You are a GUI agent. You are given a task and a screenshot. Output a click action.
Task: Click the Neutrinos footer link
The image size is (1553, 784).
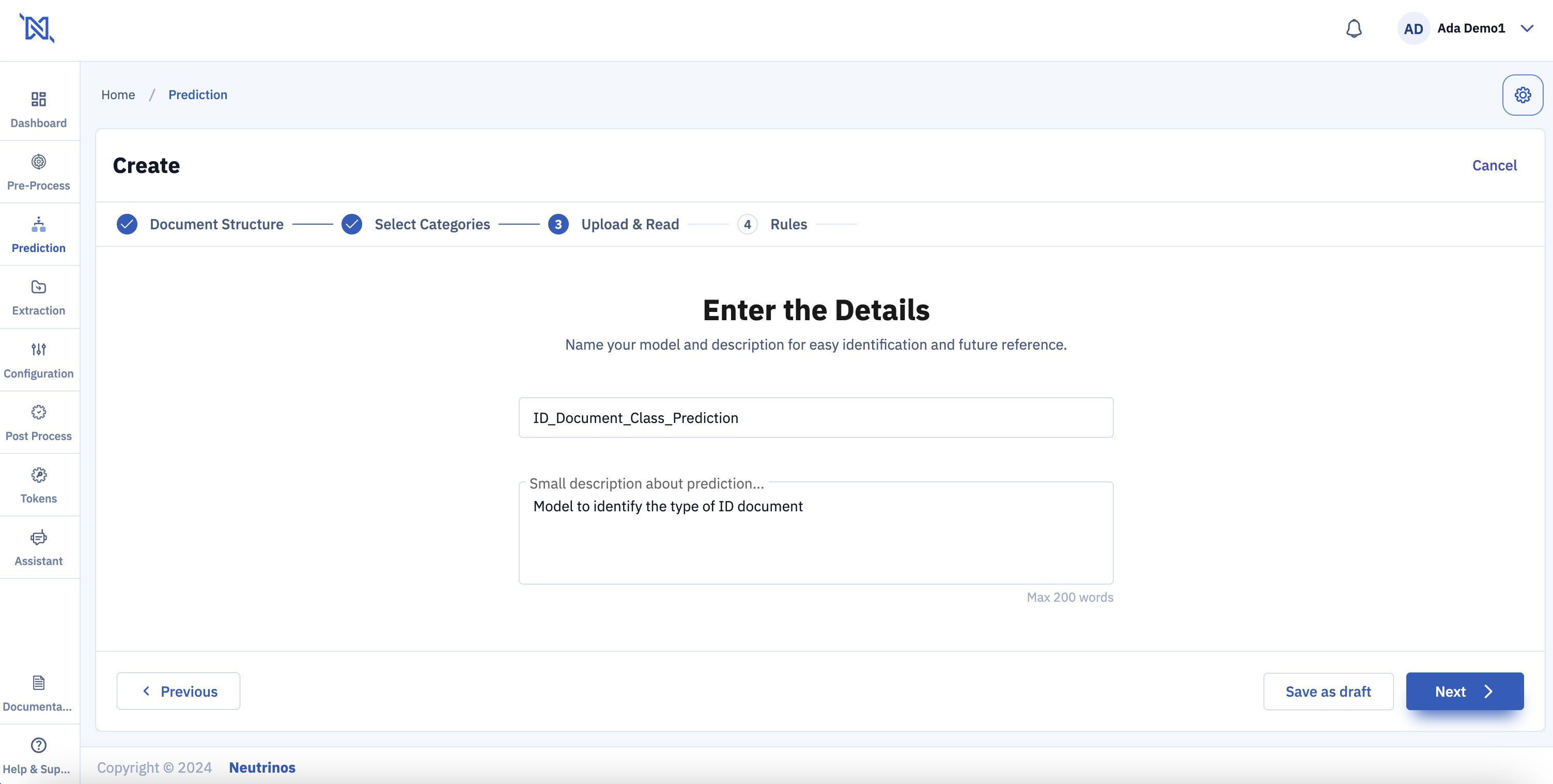tap(262, 767)
